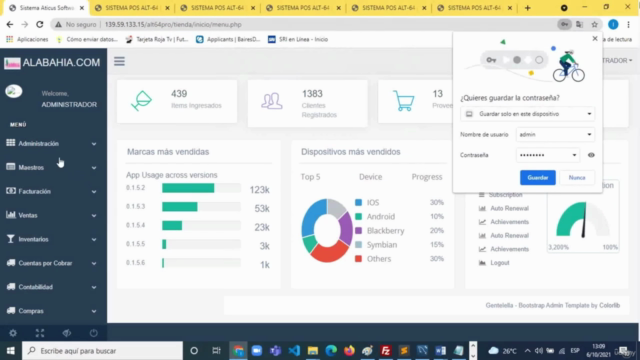The width and height of the screenshot is (640, 360).
Task: Click the settings gear icon in sidebar footer
Action: (13, 333)
